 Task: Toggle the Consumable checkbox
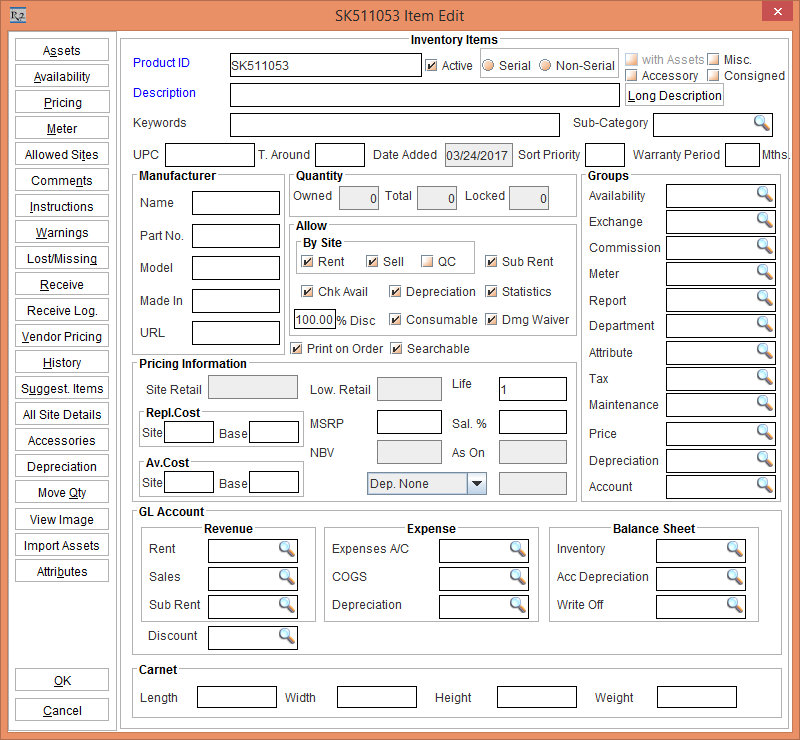point(395,319)
